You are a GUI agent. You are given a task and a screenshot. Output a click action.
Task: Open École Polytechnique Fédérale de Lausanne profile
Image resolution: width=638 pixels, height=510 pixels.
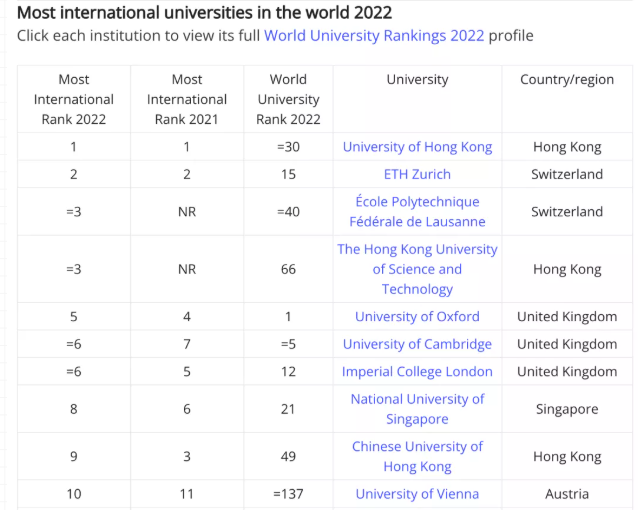coord(417,212)
